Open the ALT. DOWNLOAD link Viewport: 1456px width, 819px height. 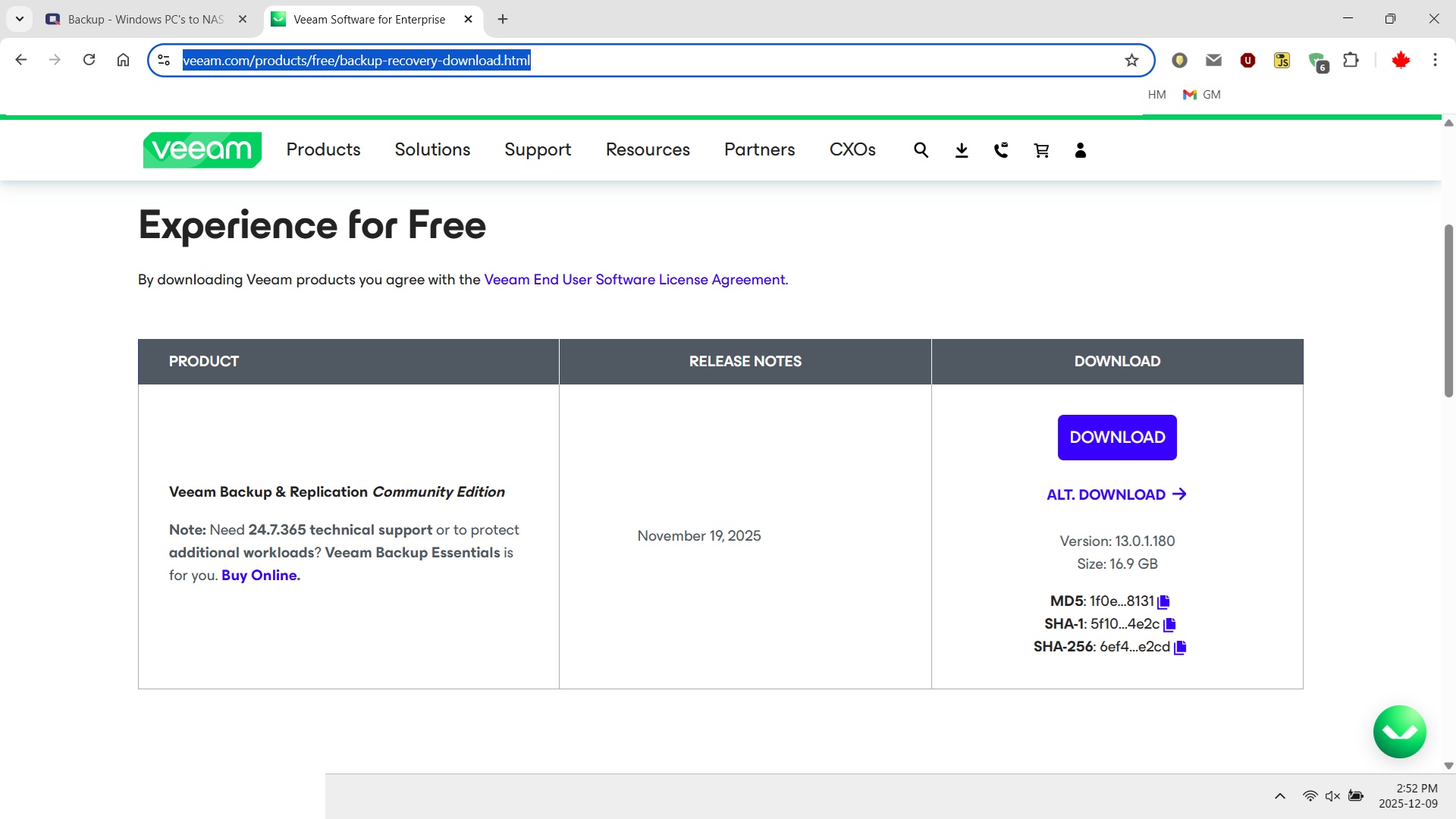pyautogui.click(x=1116, y=494)
